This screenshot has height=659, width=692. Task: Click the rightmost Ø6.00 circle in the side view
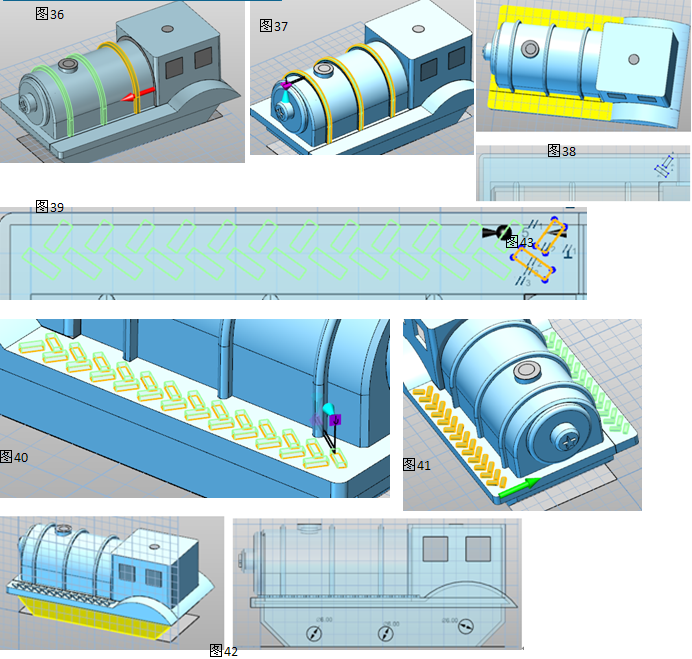coord(466,626)
